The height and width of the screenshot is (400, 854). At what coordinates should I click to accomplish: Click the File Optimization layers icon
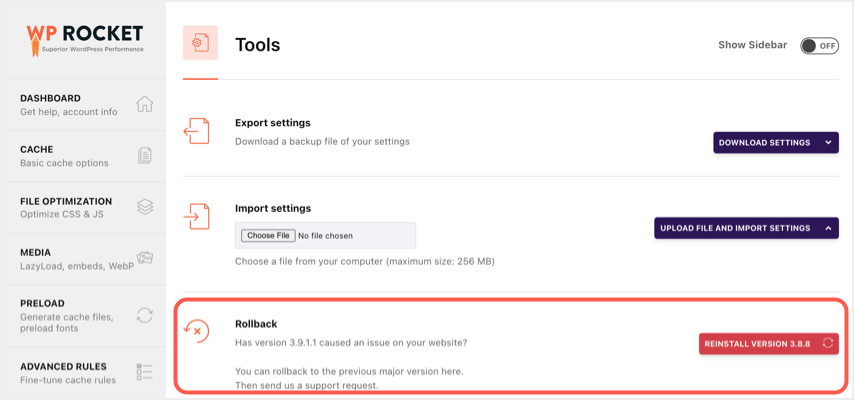145,207
